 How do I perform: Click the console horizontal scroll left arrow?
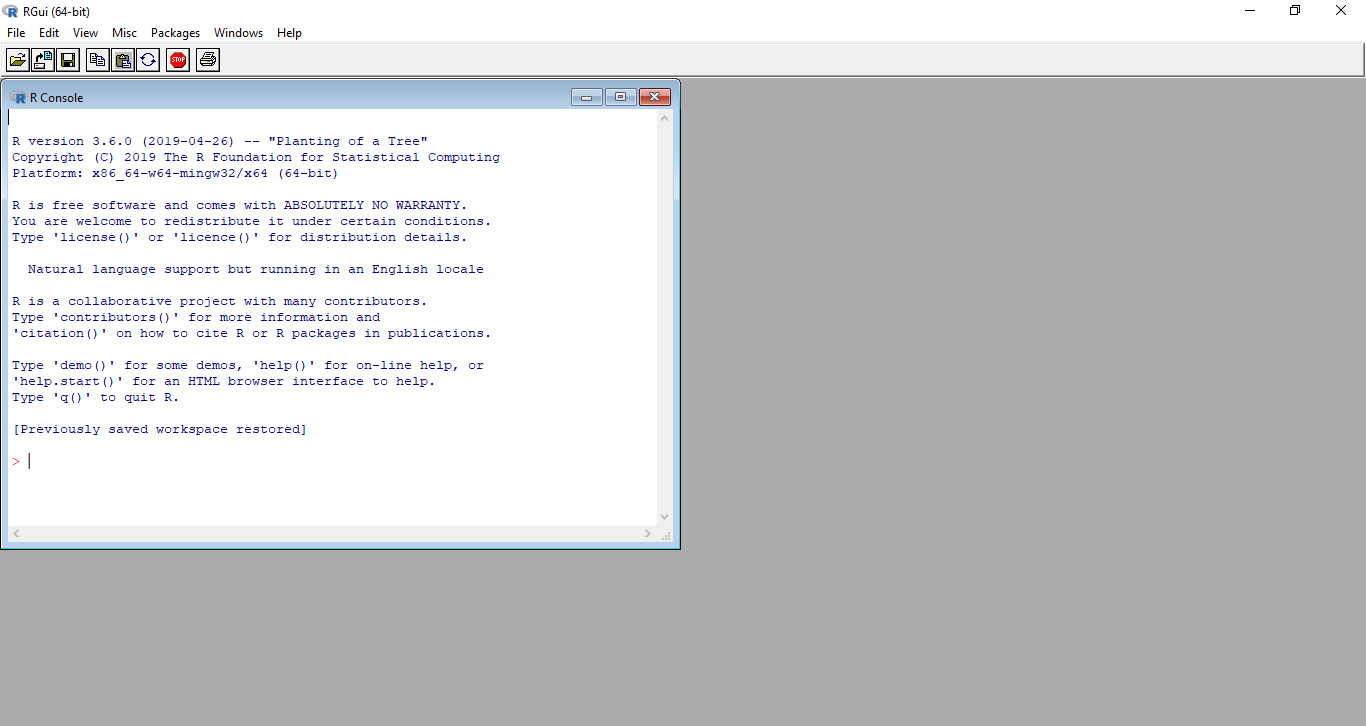click(x=16, y=534)
